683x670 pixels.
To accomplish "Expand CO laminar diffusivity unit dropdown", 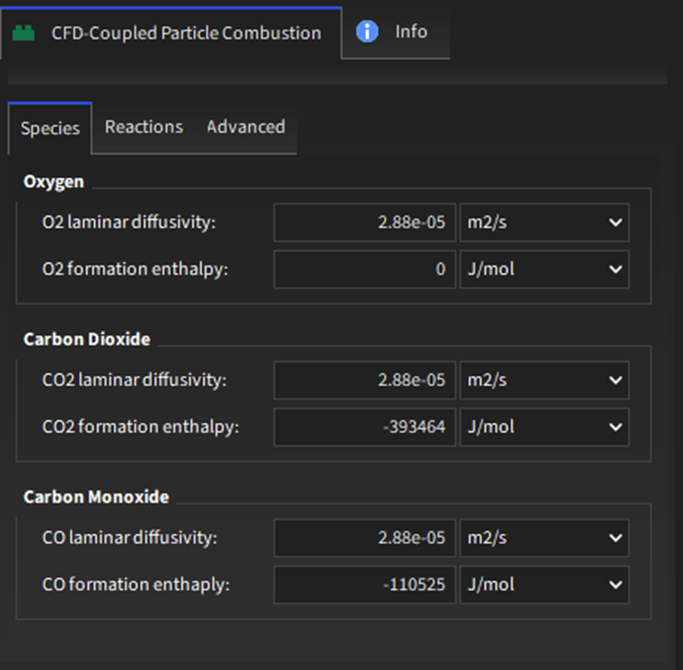I will (544, 538).
